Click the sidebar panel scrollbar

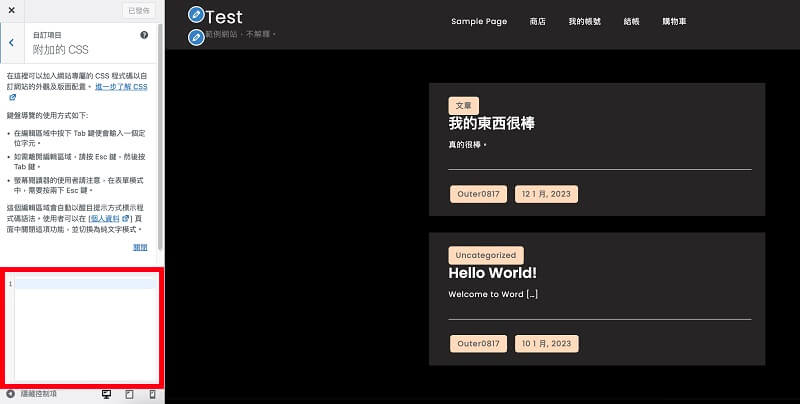(x=160, y=136)
